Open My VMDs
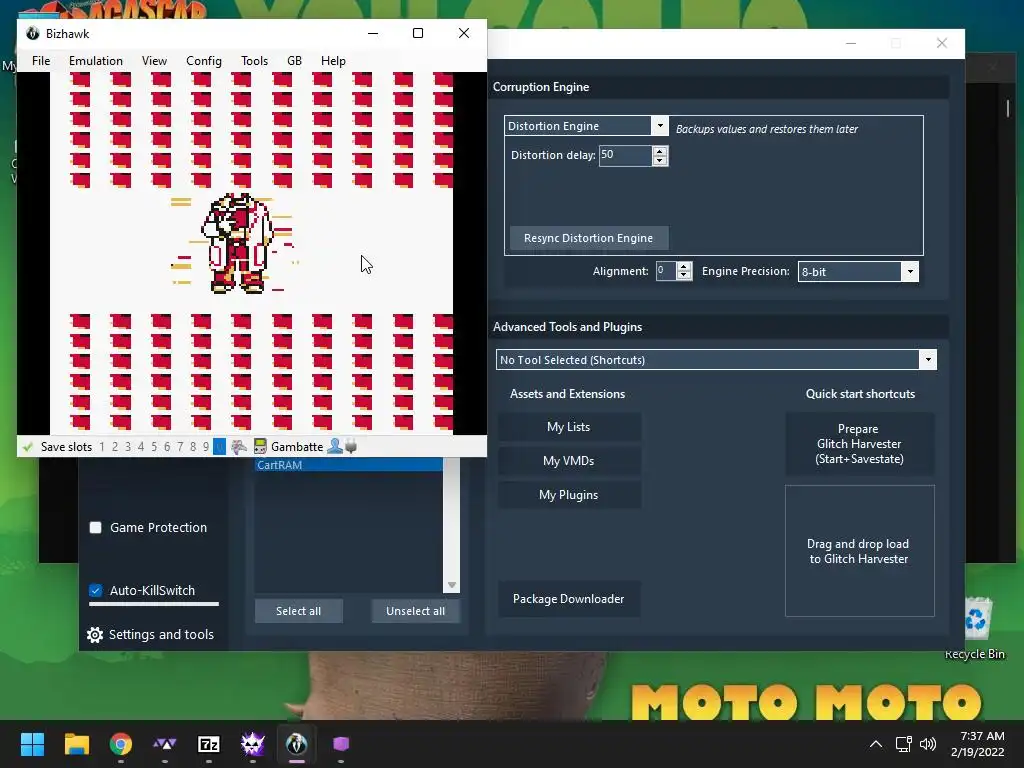The height and width of the screenshot is (768, 1024). 569,461
